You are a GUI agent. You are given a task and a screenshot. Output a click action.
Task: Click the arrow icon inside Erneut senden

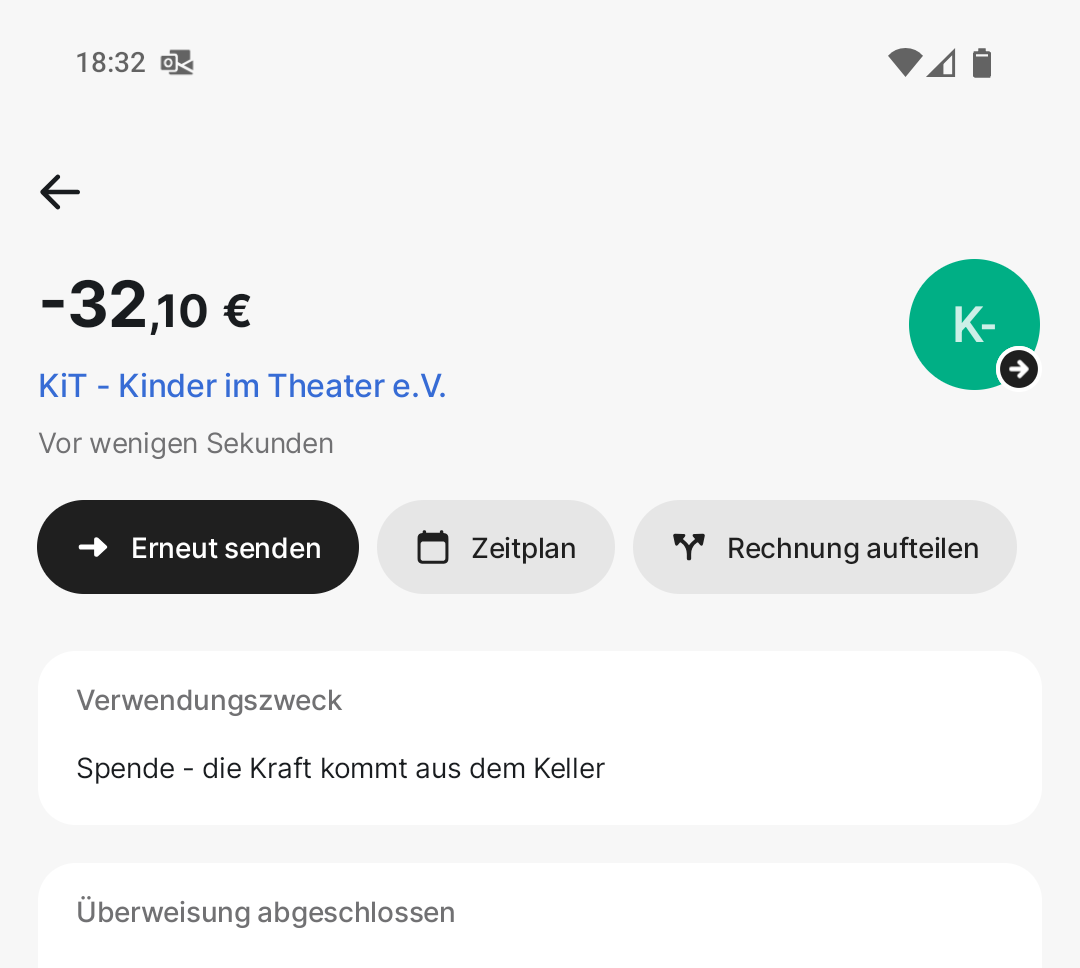point(93,548)
